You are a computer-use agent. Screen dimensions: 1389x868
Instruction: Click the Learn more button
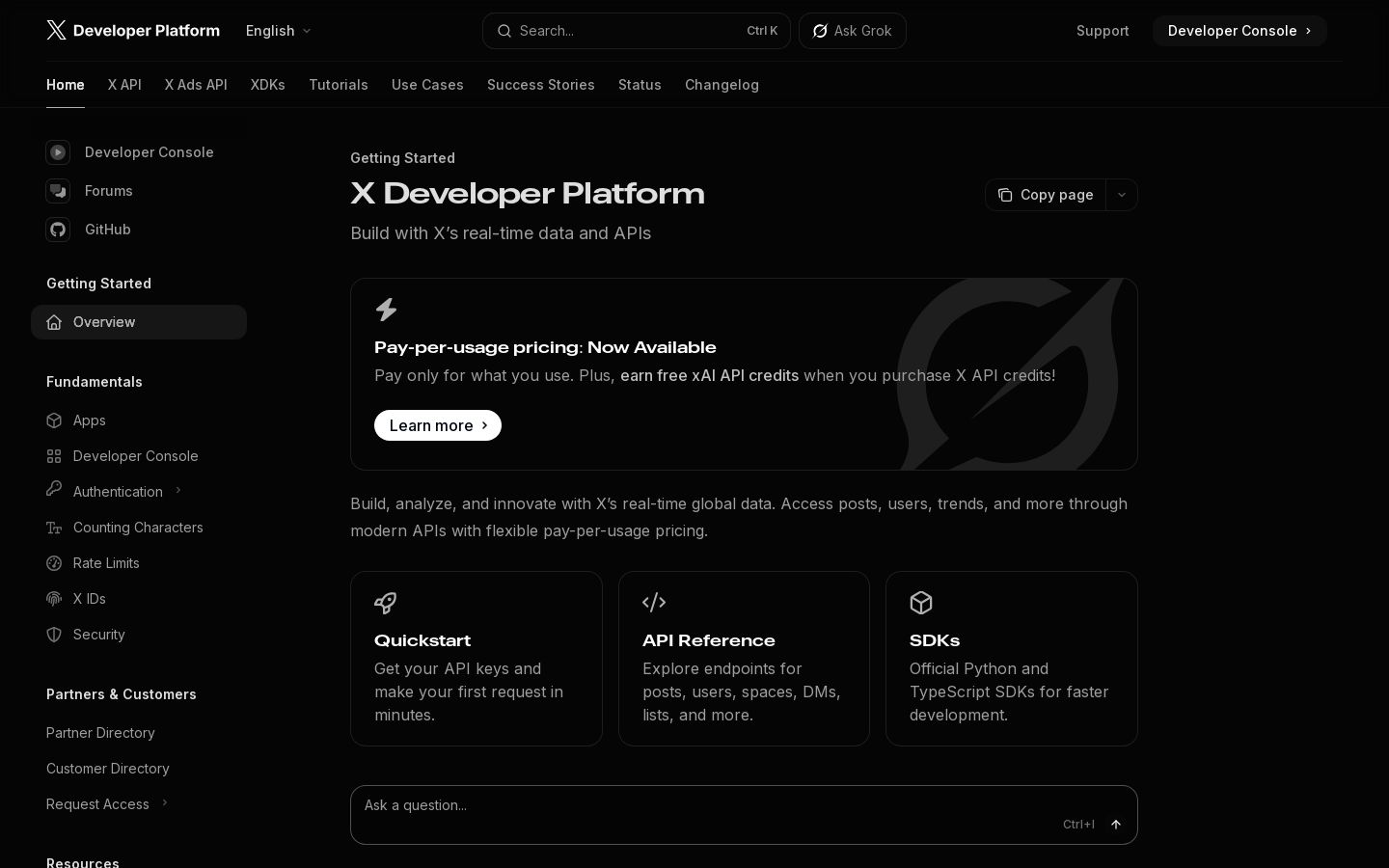[x=438, y=425]
